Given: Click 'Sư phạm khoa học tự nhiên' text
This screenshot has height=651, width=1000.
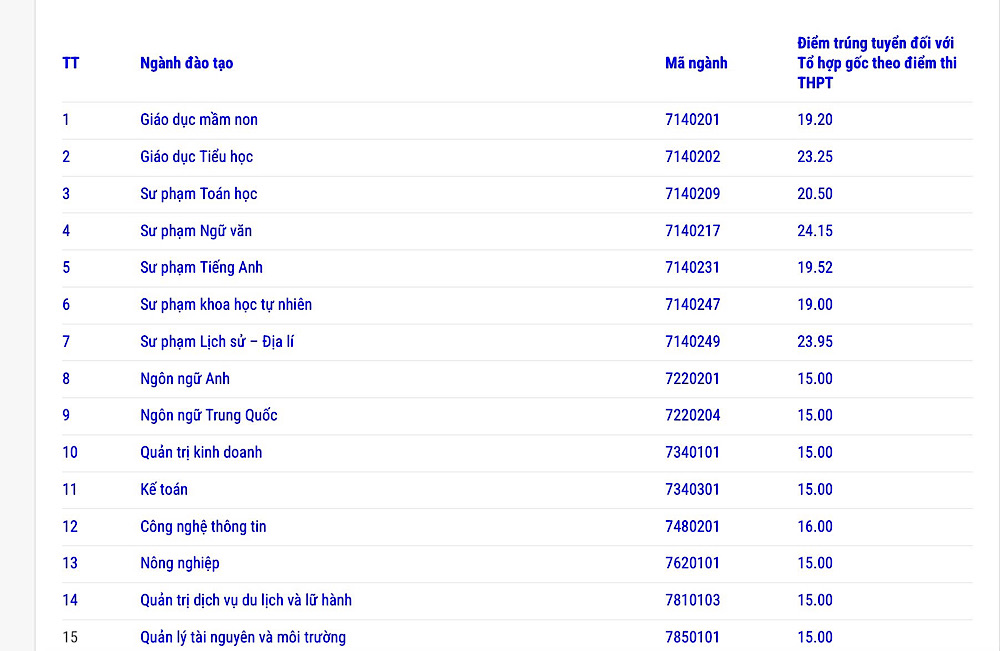Looking at the screenshot, I should (226, 305).
